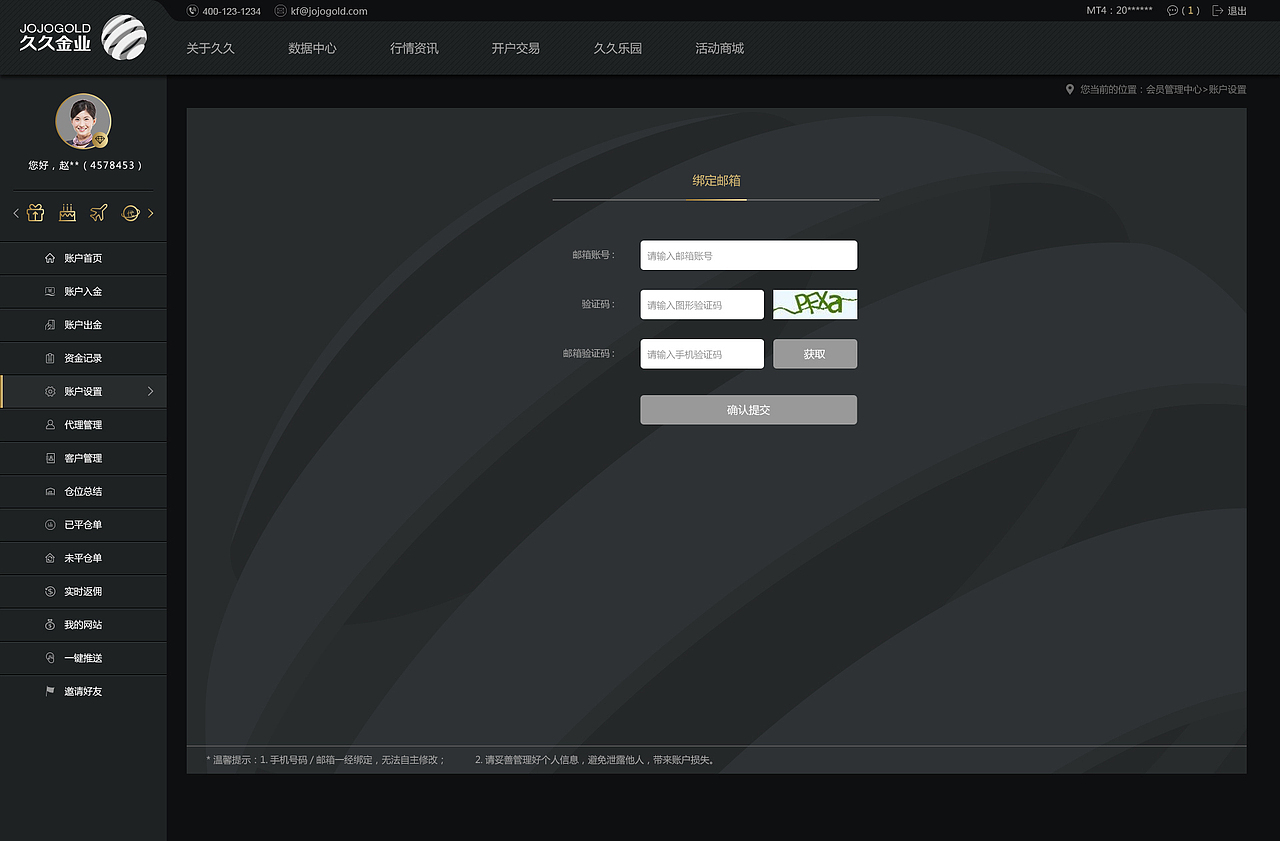Image resolution: width=1280 pixels, height=841 pixels.
Task: Show previous badges with left arrow
Action: (x=16, y=213)
